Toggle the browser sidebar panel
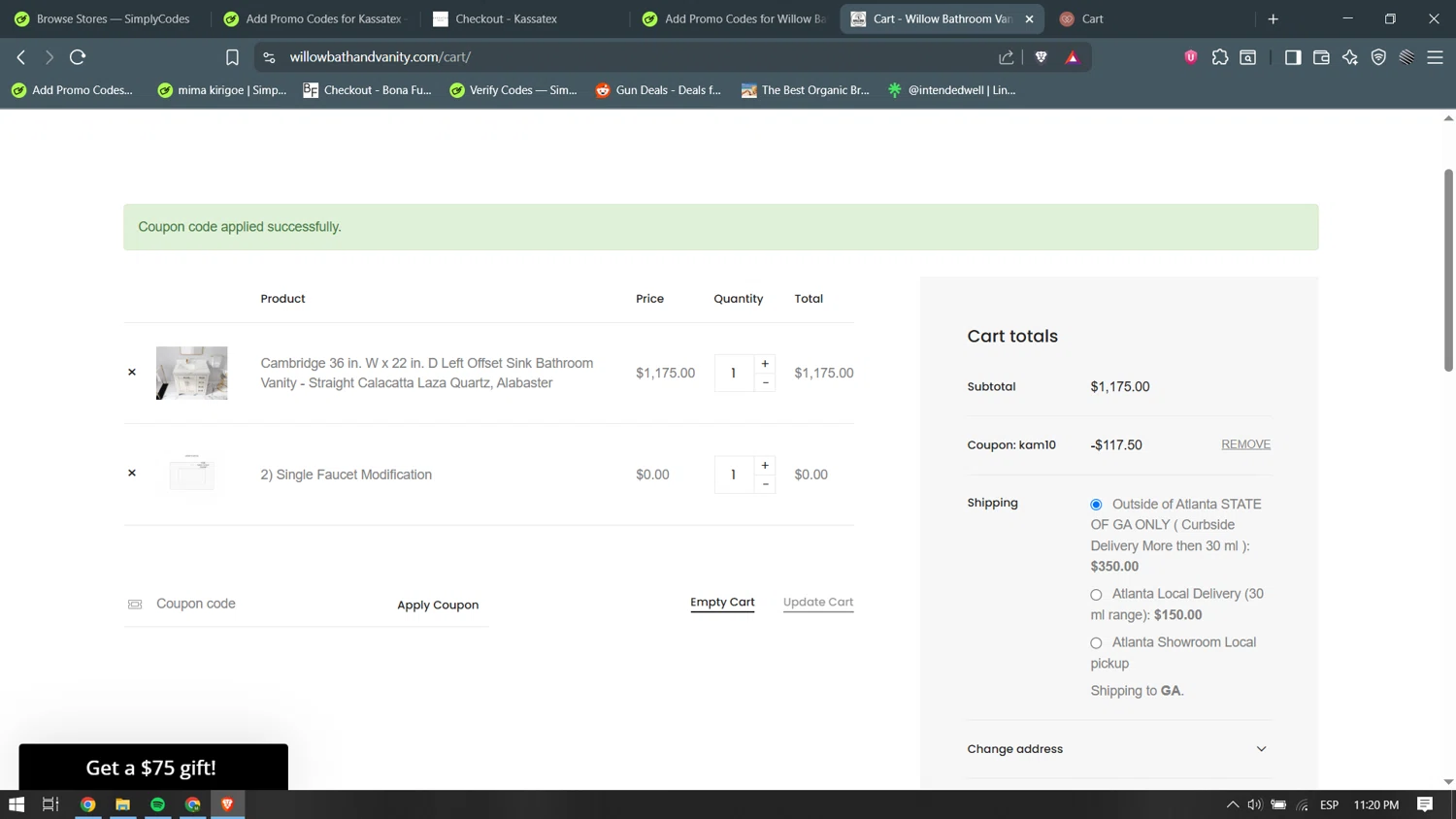Viewport: 1456px width, 819px height. 1293,57
